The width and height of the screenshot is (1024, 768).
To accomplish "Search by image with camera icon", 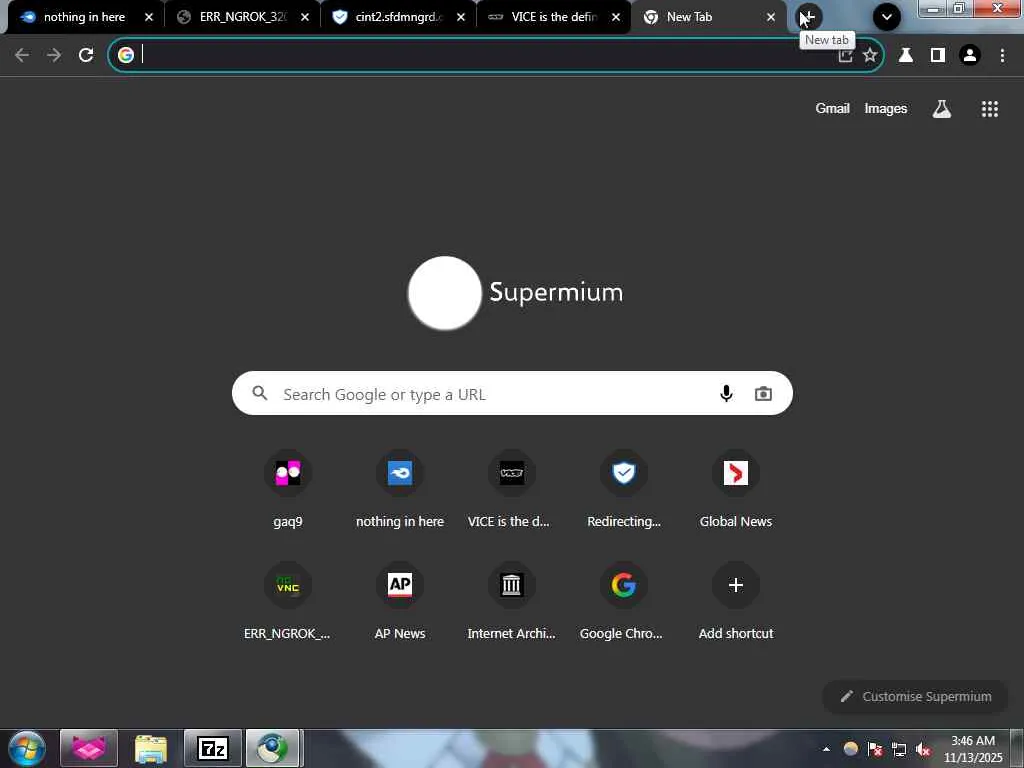I will tap(763, 394).
